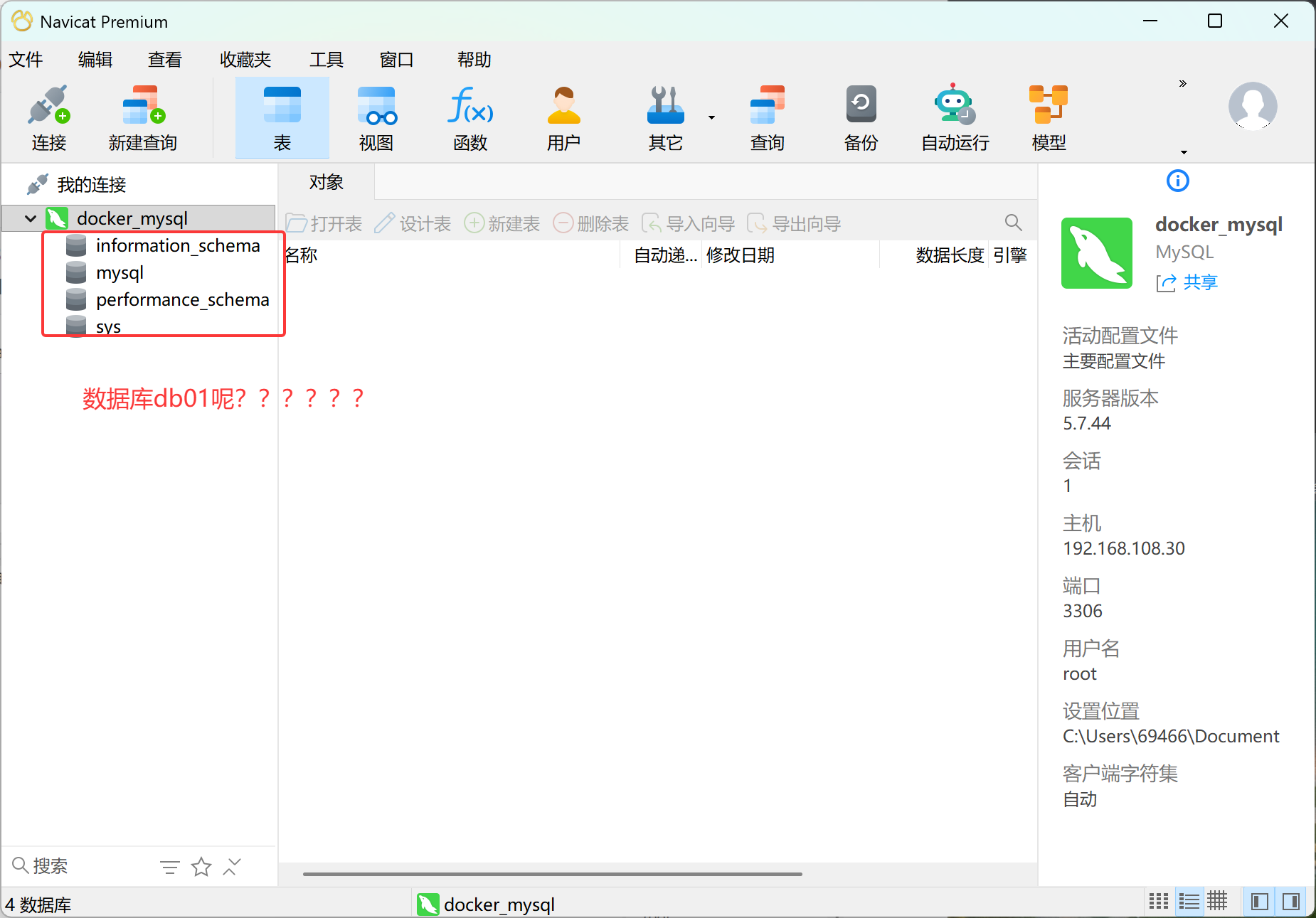
Task: Click the host value 192.168.108.30
Action: click(1124, 549)
